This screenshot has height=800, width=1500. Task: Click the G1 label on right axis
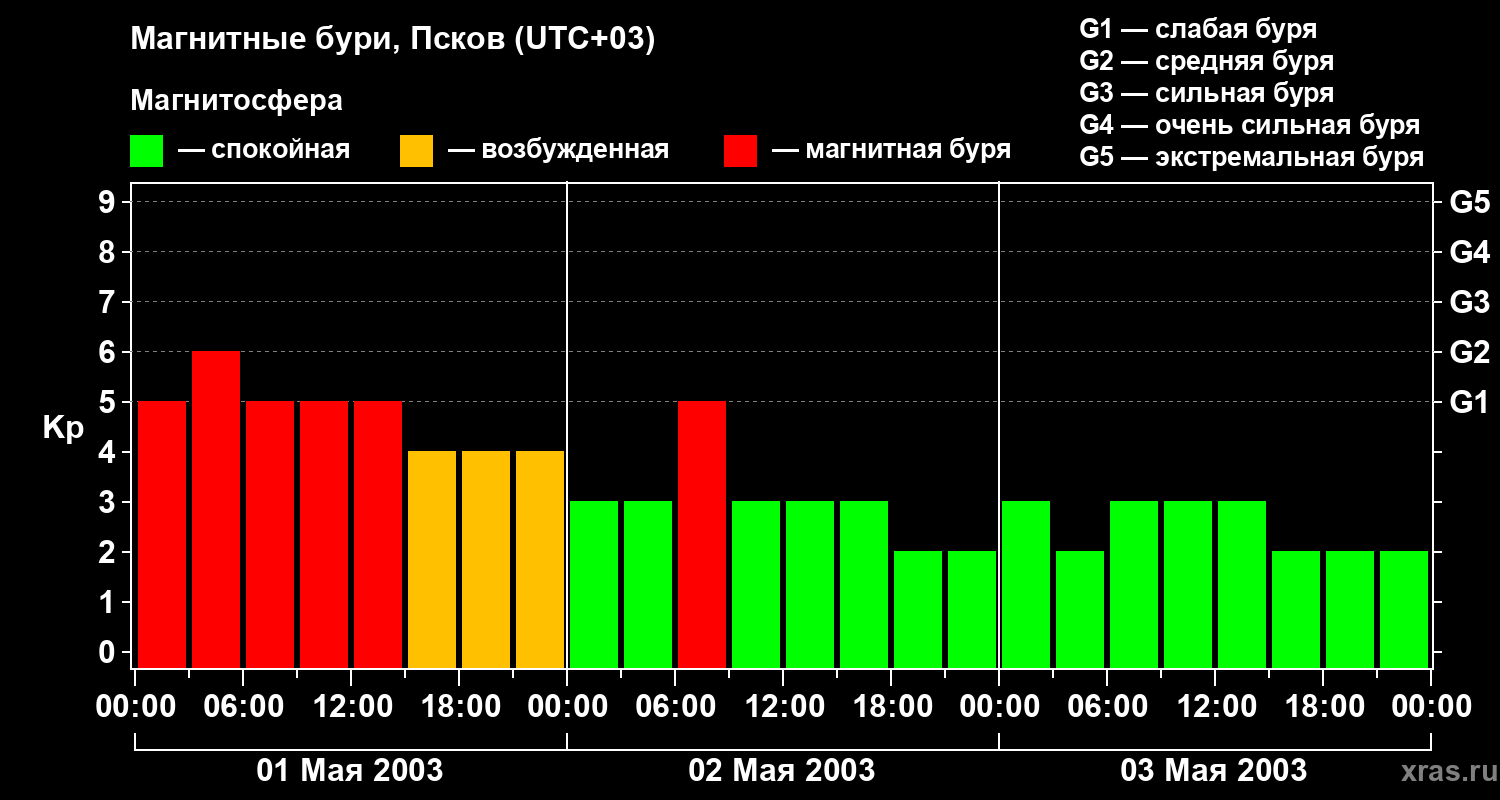[x=1470, y=402]
